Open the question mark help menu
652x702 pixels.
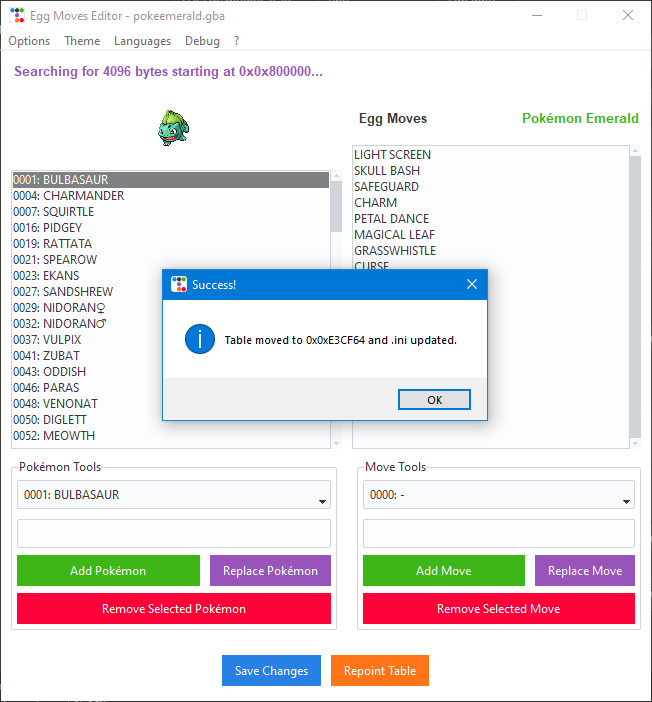(237, 41)
